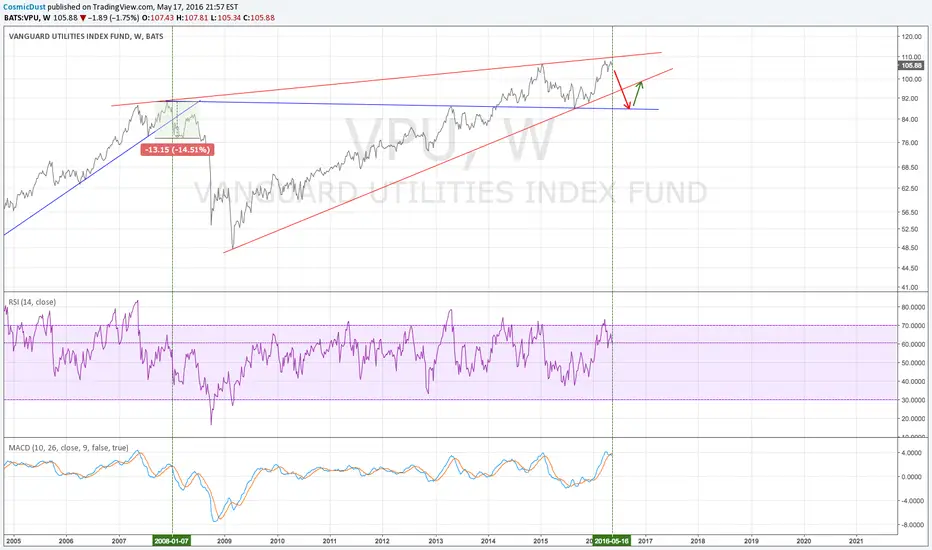Click the RSI (14, close) indicator label
This screenshot has height=550, width=932.
point(32,302)
